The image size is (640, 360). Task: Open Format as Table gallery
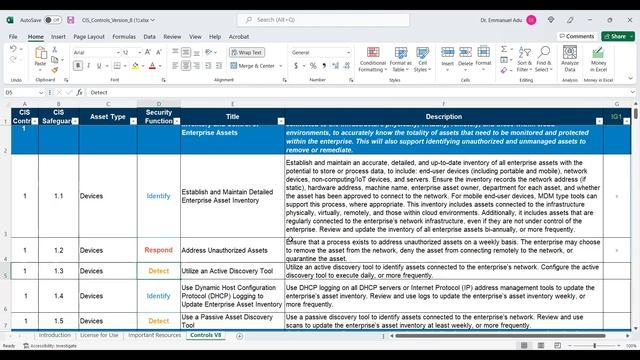click(x=400, y=59)
